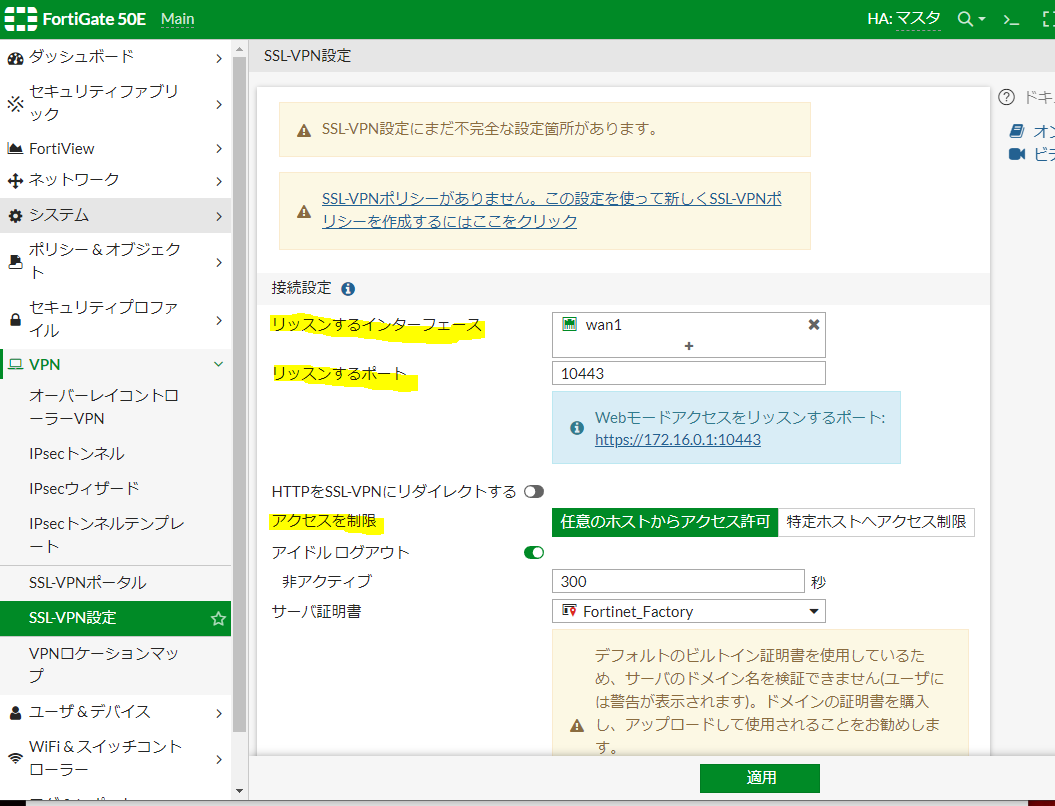
Task: Open VPNロケーションマップ menu item
Action: pos(116,665)
